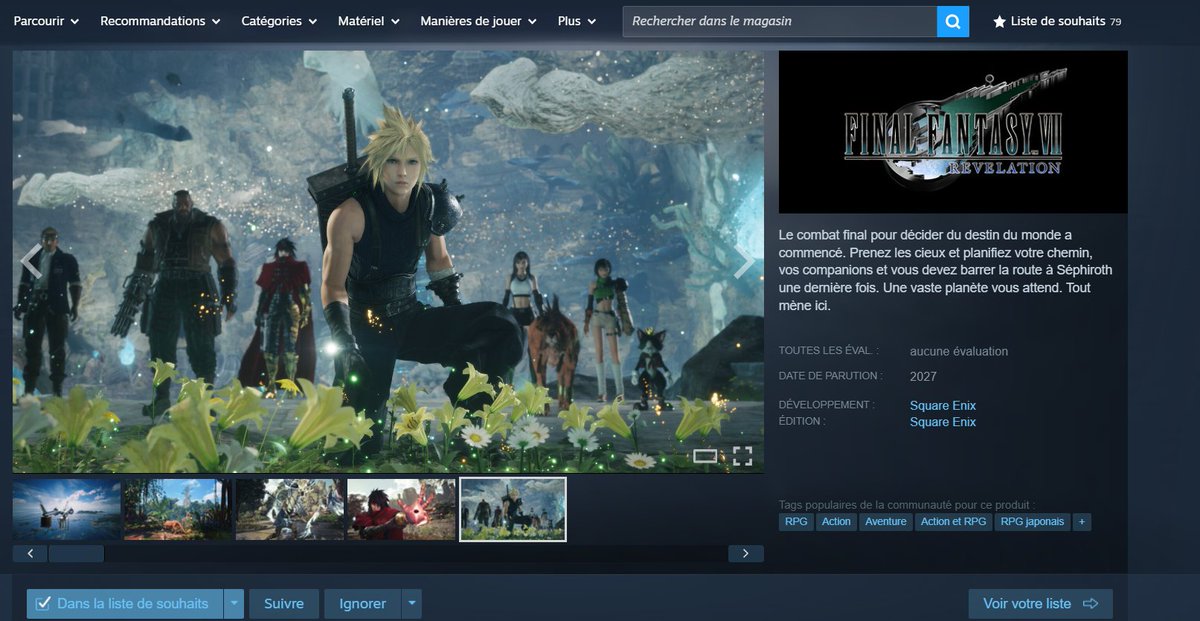This screenshot has height=621, width=1200.
Task: Expand Manières de jouer menu
Action: point(478,21)
